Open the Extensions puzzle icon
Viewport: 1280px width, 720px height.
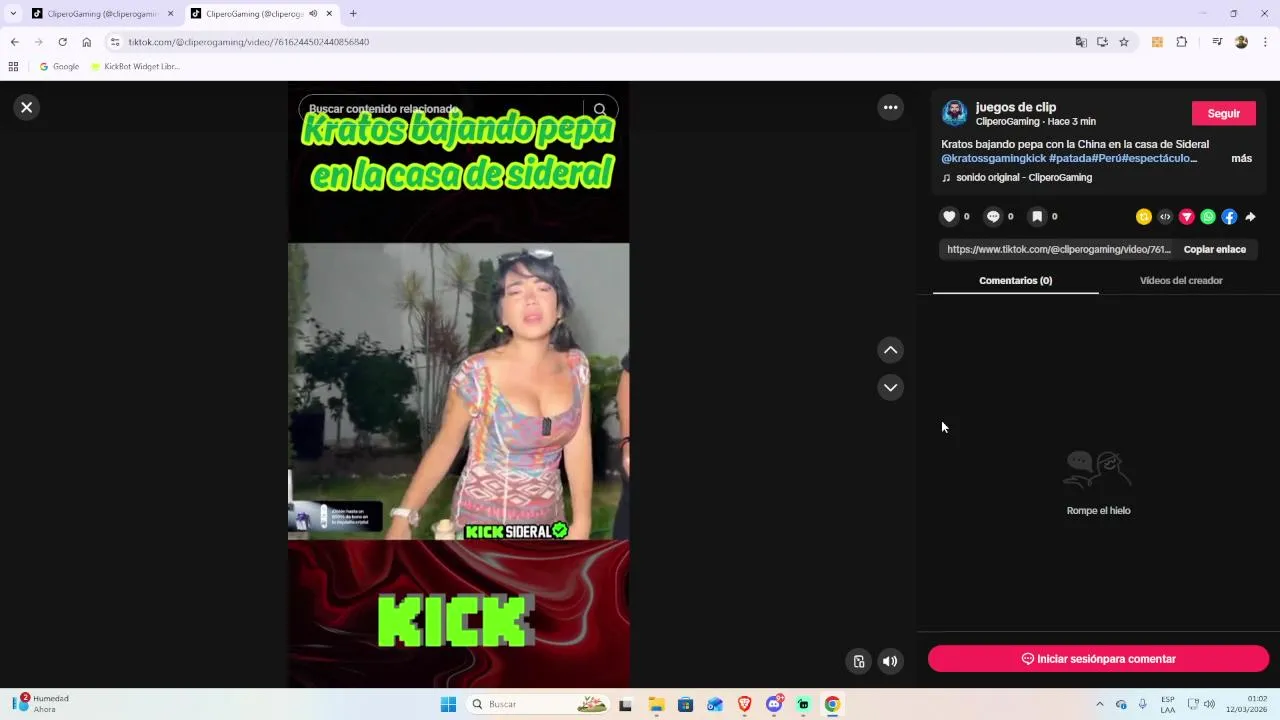(1182, 42)
